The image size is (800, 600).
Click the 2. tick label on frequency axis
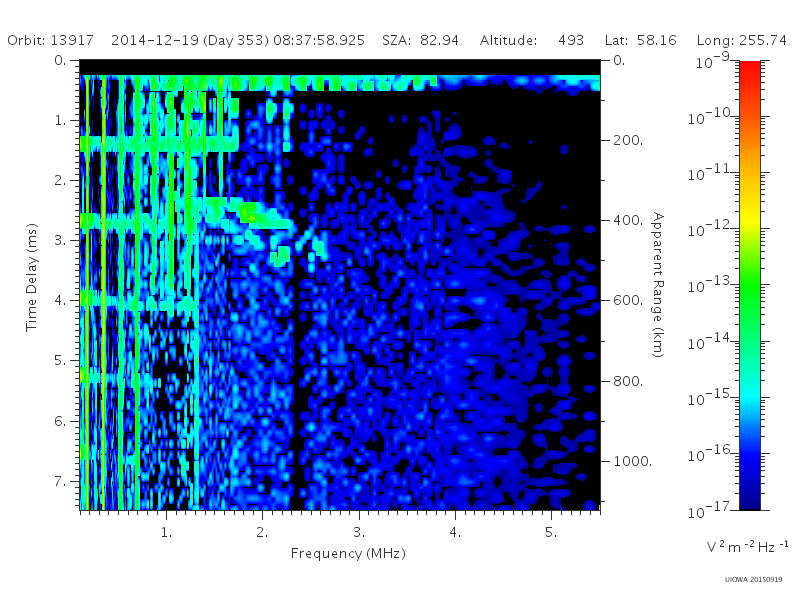(x=262, y=532)
